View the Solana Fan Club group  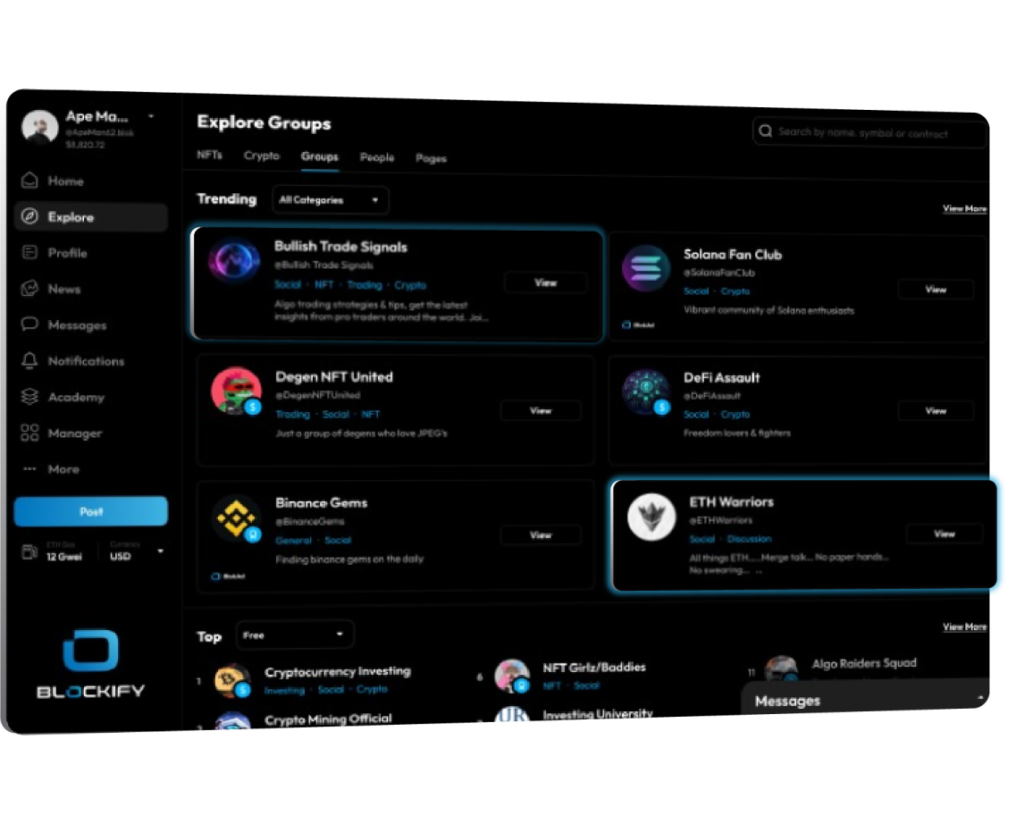[x=935, y=290]
